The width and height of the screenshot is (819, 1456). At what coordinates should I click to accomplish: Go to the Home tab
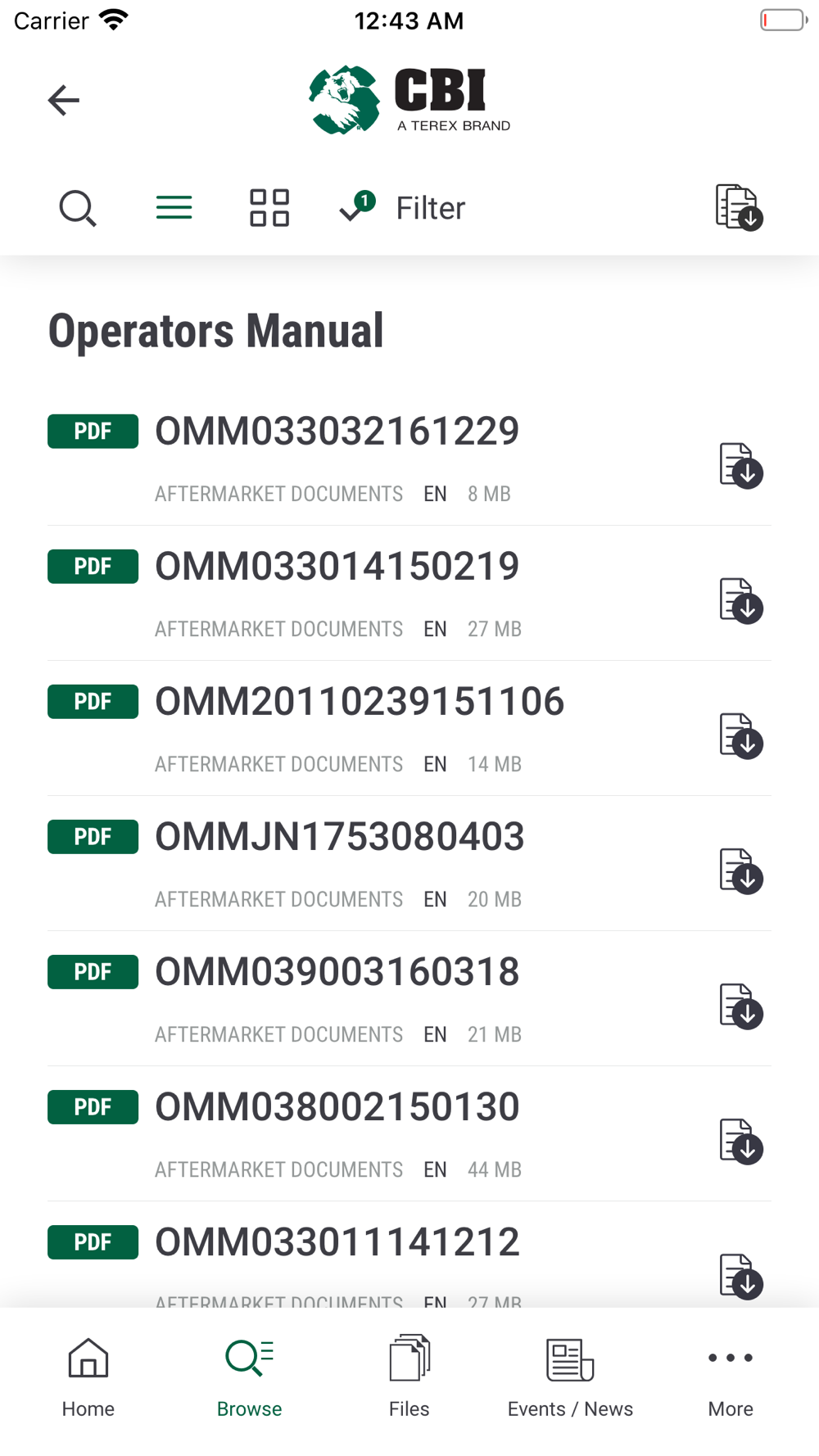(88, 1378)
